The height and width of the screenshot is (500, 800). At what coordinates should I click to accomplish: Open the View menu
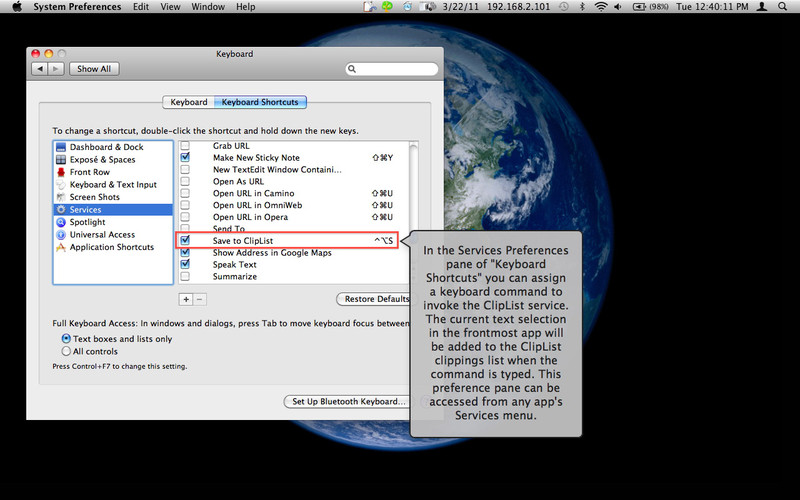pyautogui.click(x=170, y=7)
